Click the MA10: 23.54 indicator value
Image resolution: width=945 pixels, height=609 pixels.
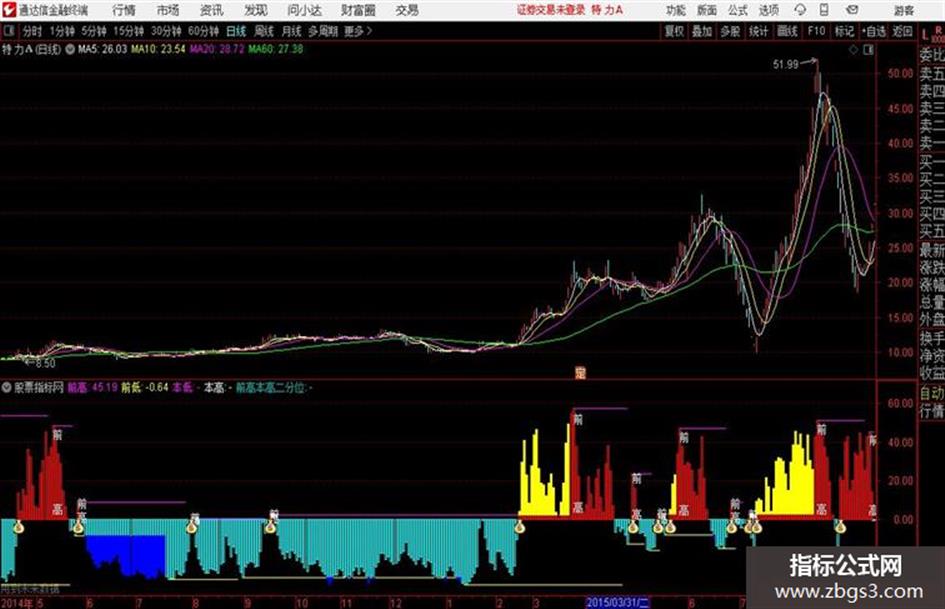(158, 49)
